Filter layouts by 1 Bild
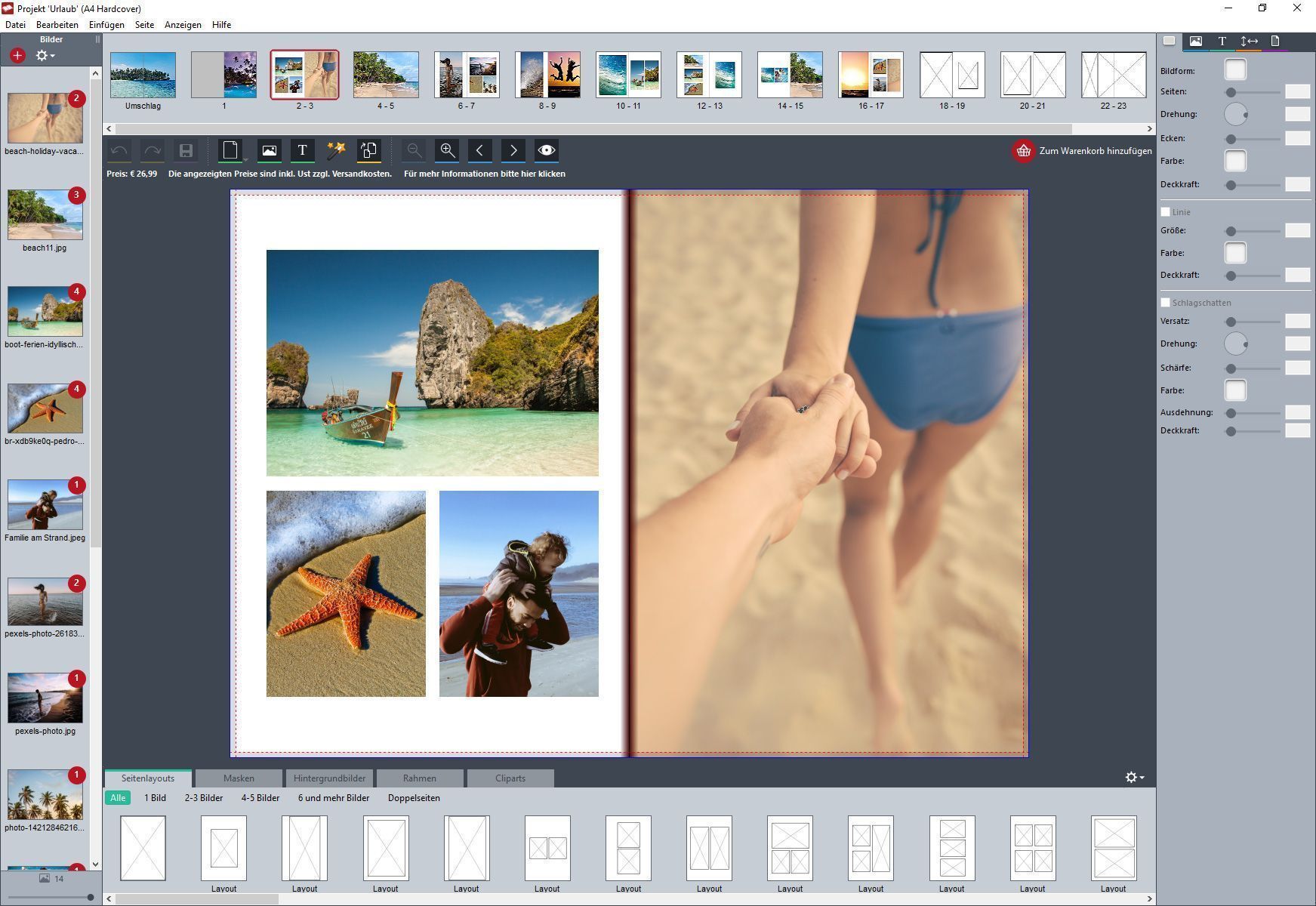Screen dimensions: 1316x906 coord(155,798)
